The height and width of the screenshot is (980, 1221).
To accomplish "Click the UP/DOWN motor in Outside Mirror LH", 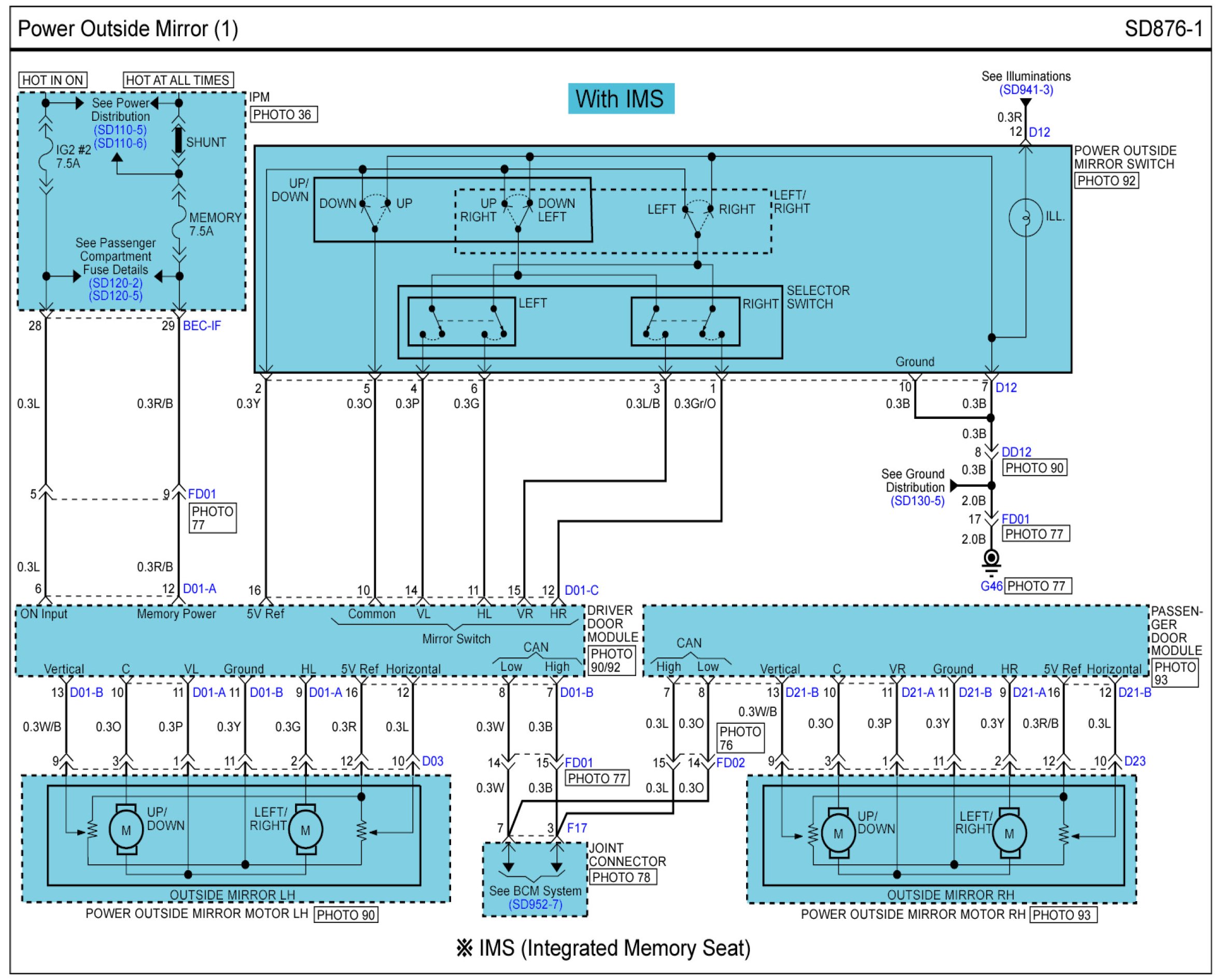I will click(127, 830).
